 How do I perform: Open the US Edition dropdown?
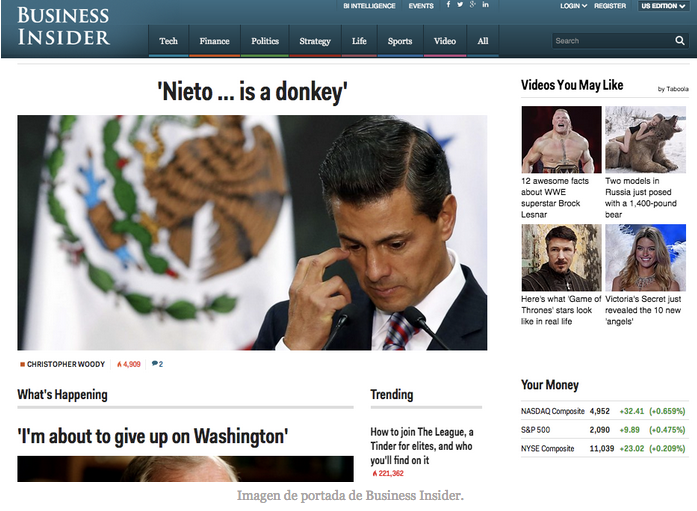663,6
